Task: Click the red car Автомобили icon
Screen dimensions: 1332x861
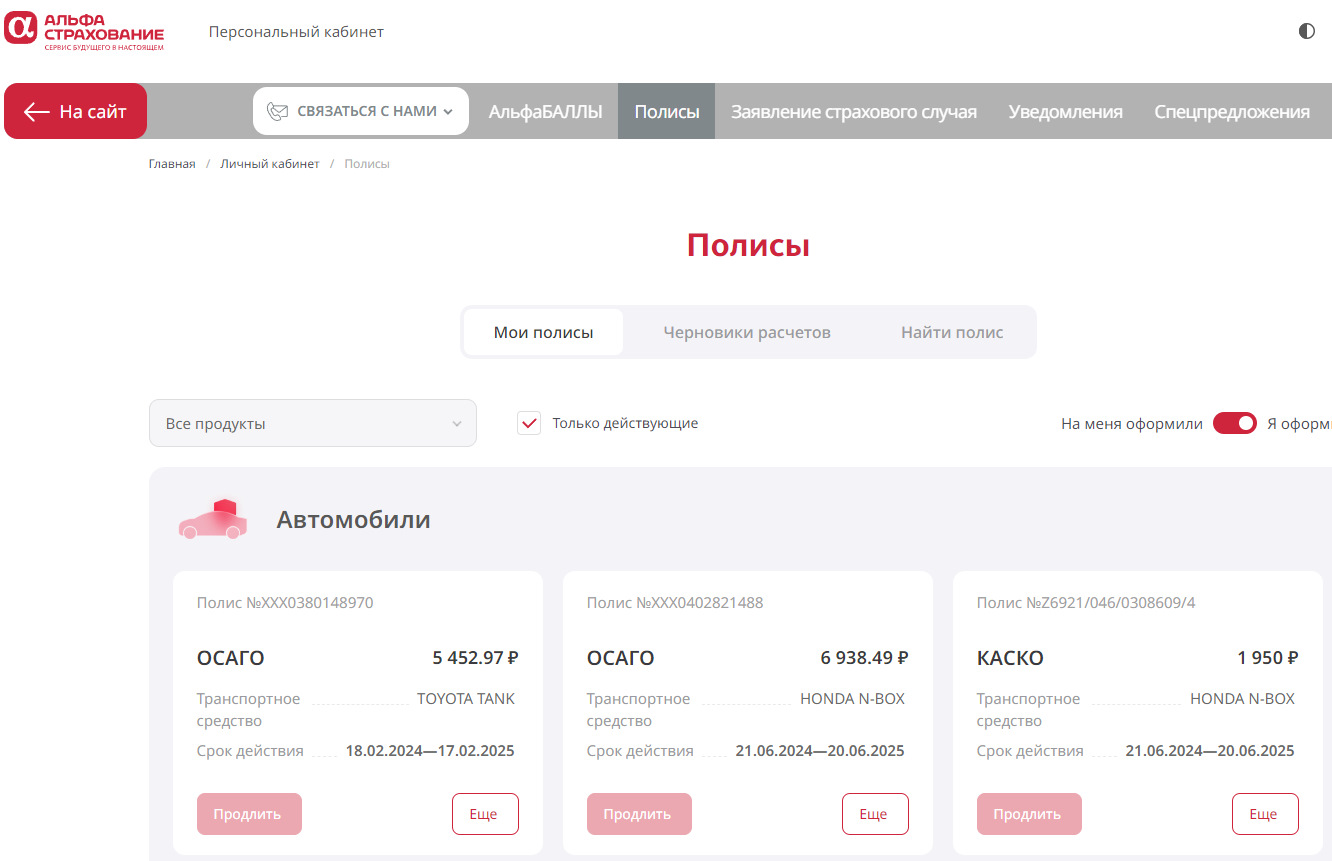Action: coord(213,520)
